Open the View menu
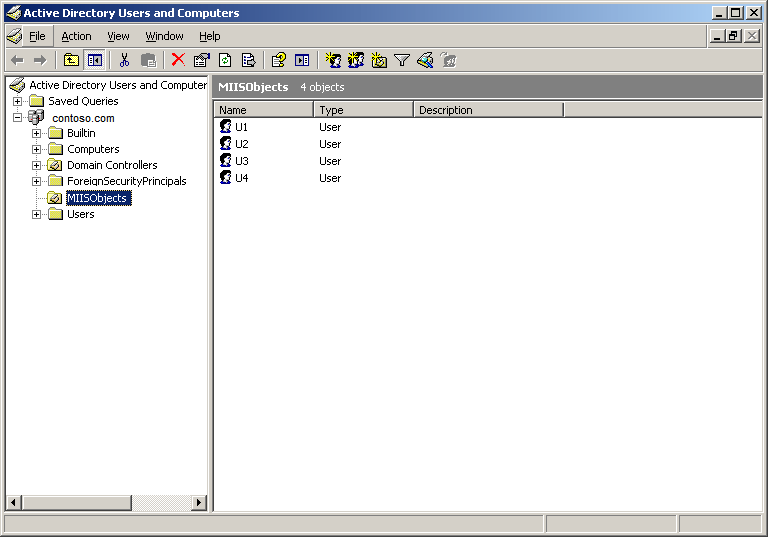This screenshot has height=537, width=768. coord(119,36)
